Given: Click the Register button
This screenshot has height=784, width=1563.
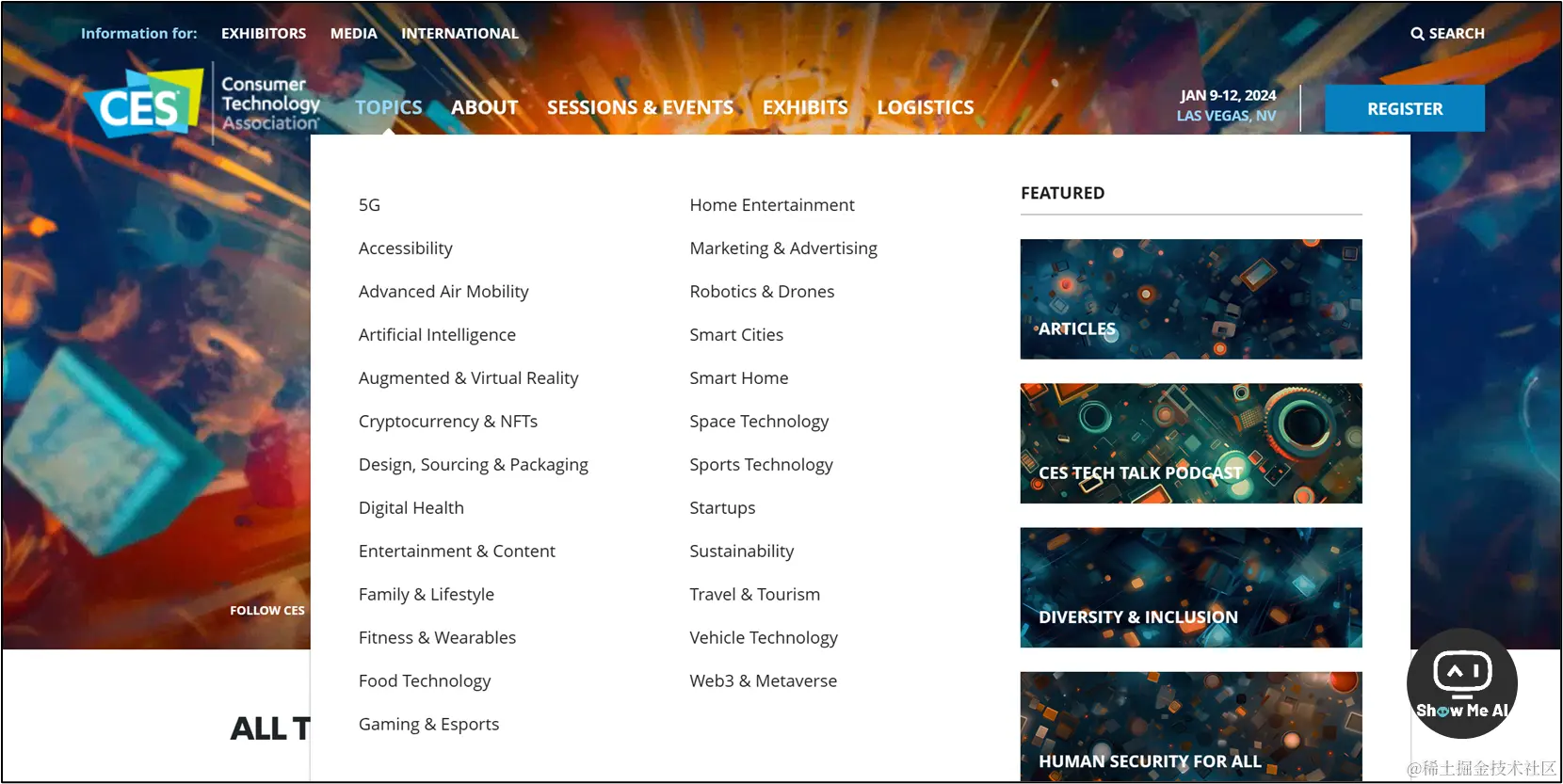Looking at the screenshot, I should 1405,108.
